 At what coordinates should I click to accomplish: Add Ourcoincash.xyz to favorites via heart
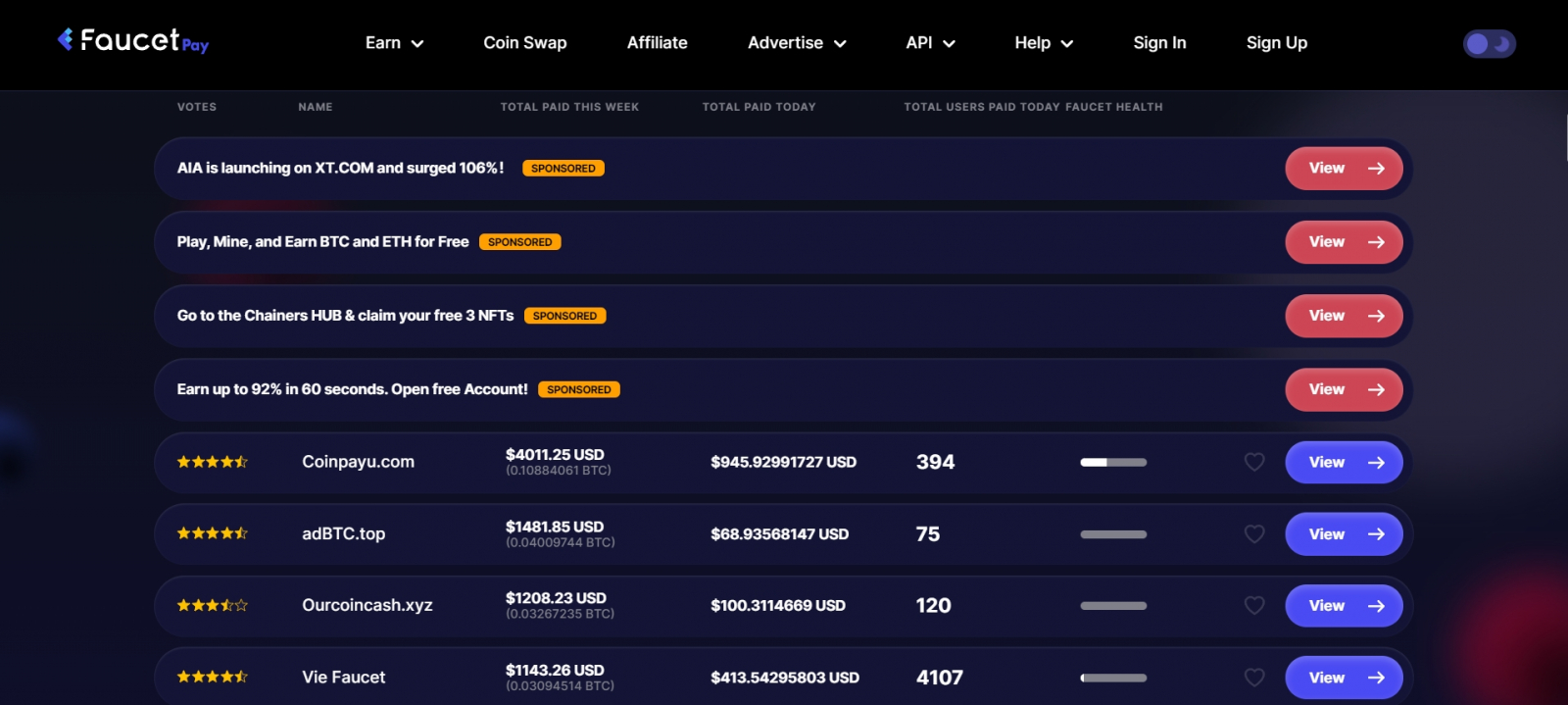(1253, 606)
